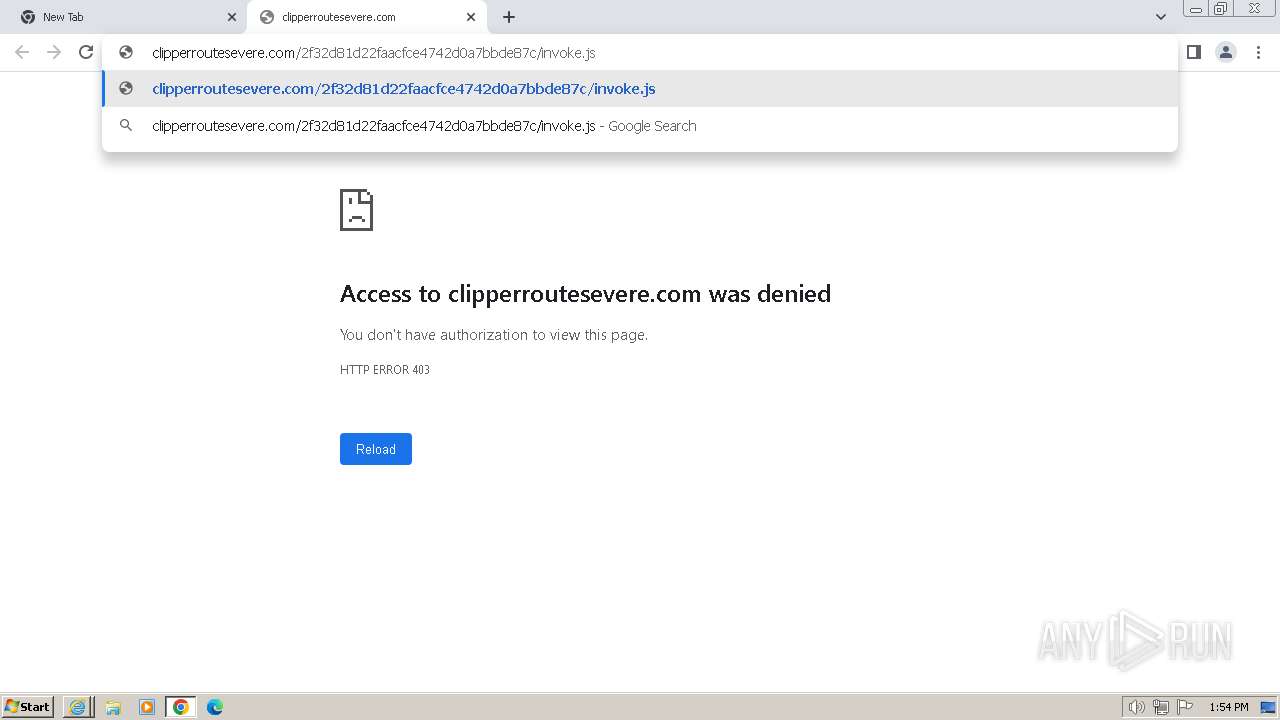The width and height of the screenshot is (1280, 720).
Task: Click the network tray icon
Action: (x=1161, y=707)
